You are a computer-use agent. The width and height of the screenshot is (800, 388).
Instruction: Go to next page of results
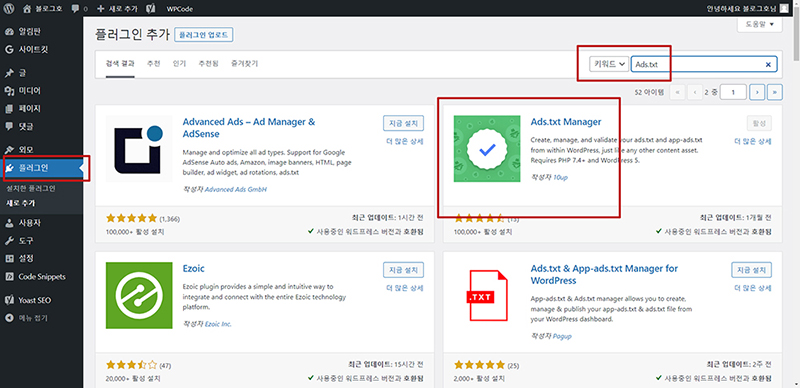(758, 92)
